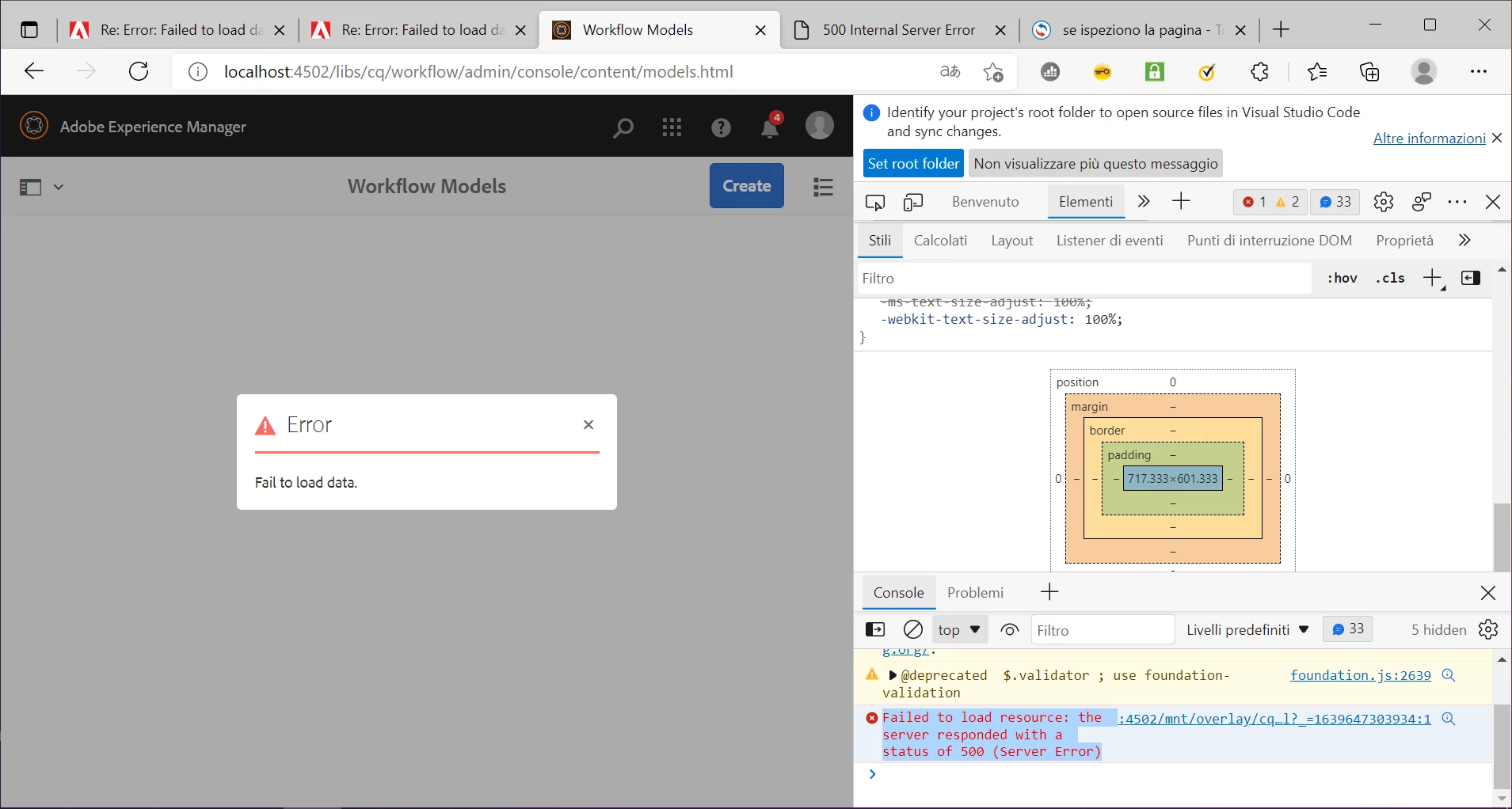Open top context dropdown
This screenshot has width=1512, height=809.
[959, 630]
